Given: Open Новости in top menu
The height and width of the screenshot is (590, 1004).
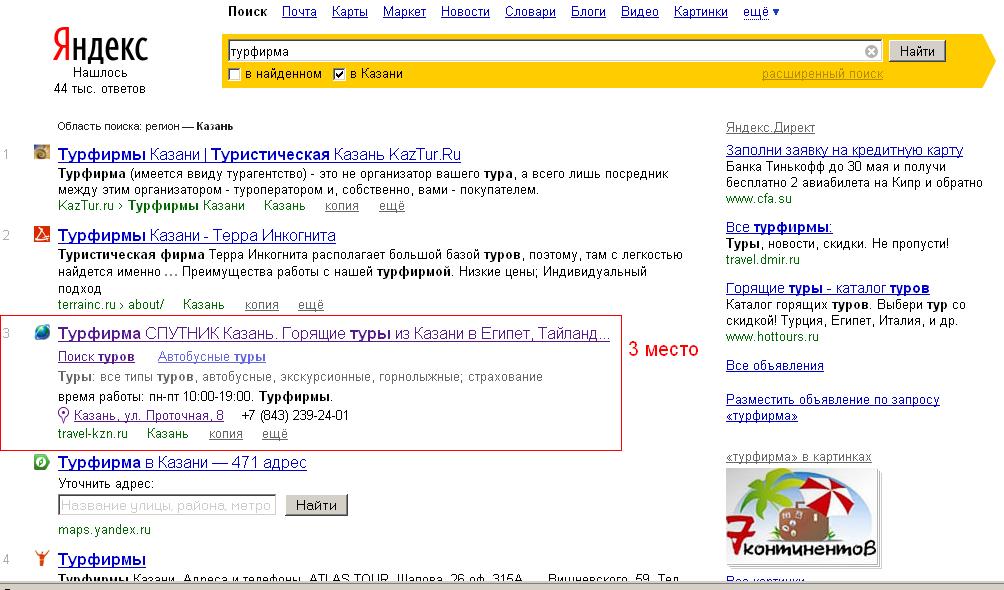Looking at the screenshot, I should pos(465,12).
